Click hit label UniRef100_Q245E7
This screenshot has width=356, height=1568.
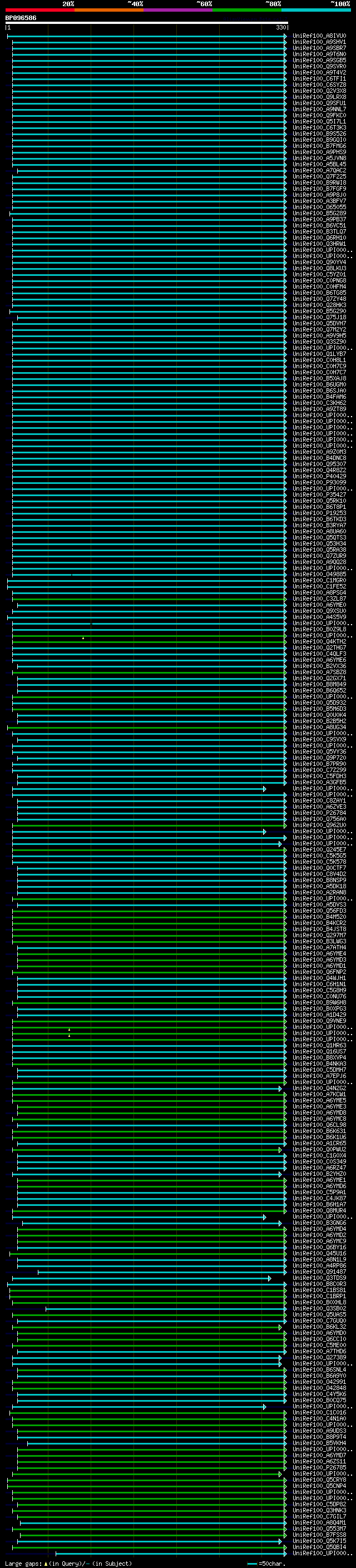click(319, 850)
